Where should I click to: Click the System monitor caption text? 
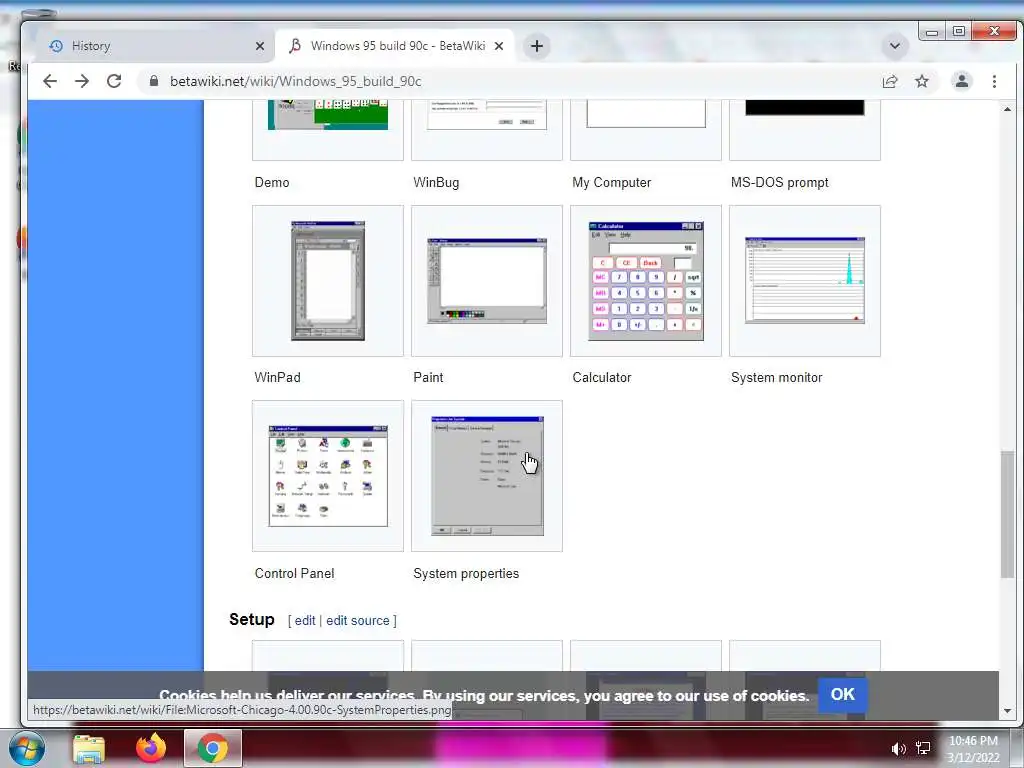click(776, 377)
